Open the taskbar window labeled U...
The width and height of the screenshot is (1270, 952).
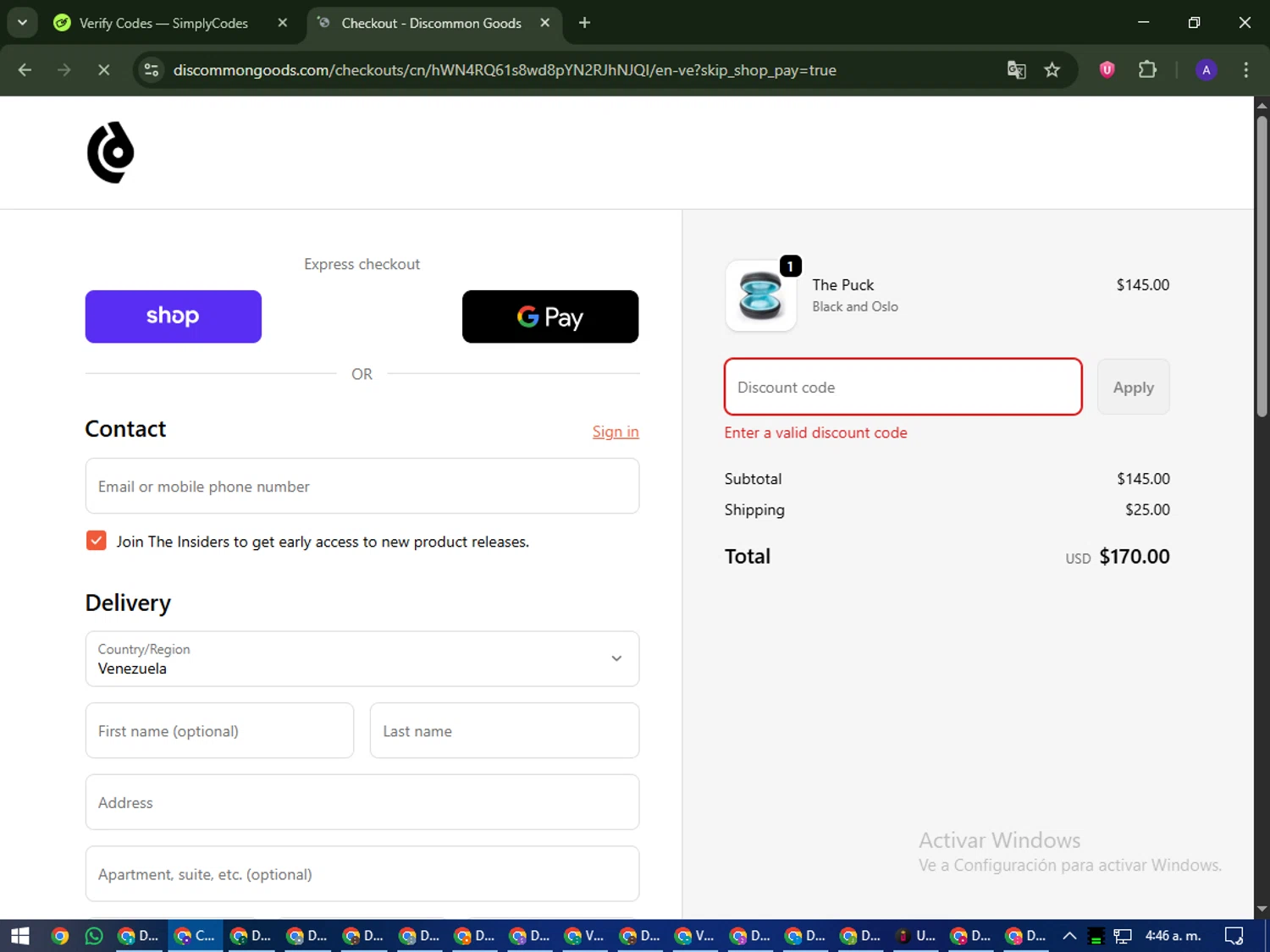[916, 936]
